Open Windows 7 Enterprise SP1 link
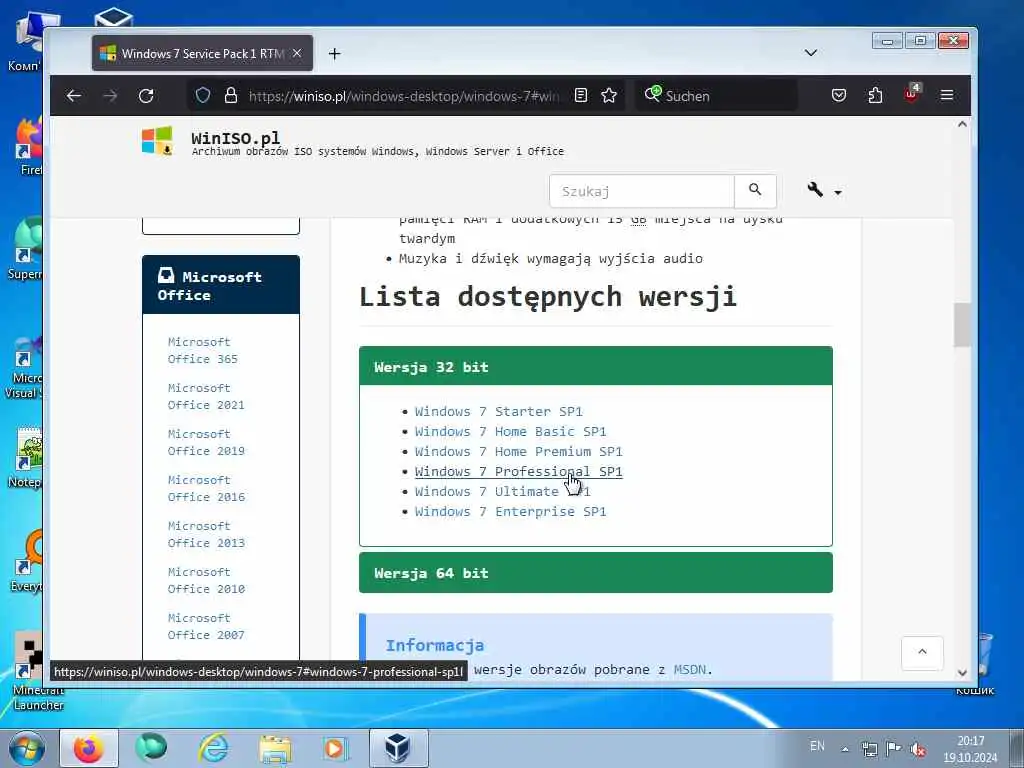This screenshot has height=768, width=1024. click(x=510, y=511)
